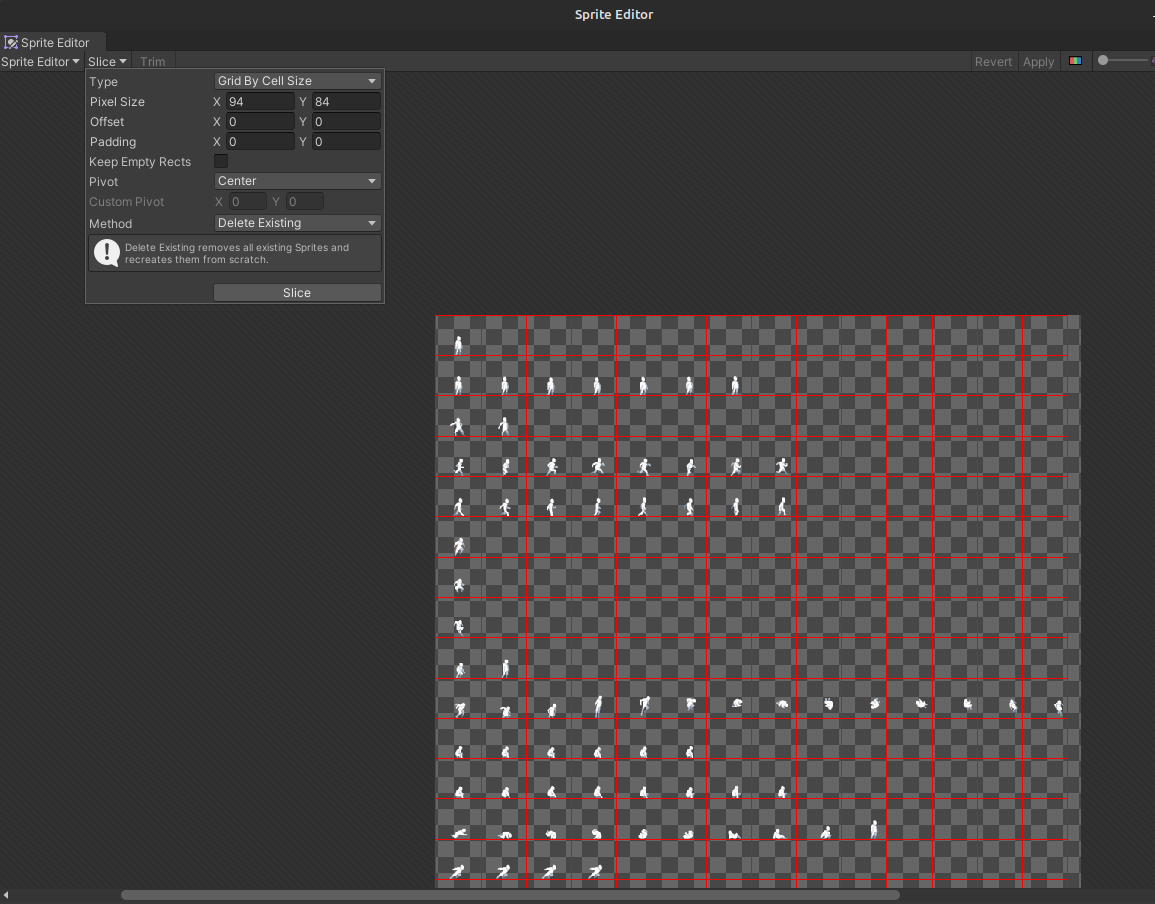Screen dimensions: 1155x904
Task: Click the info icon in the Delete Existing notice
Action: [107, 253]
